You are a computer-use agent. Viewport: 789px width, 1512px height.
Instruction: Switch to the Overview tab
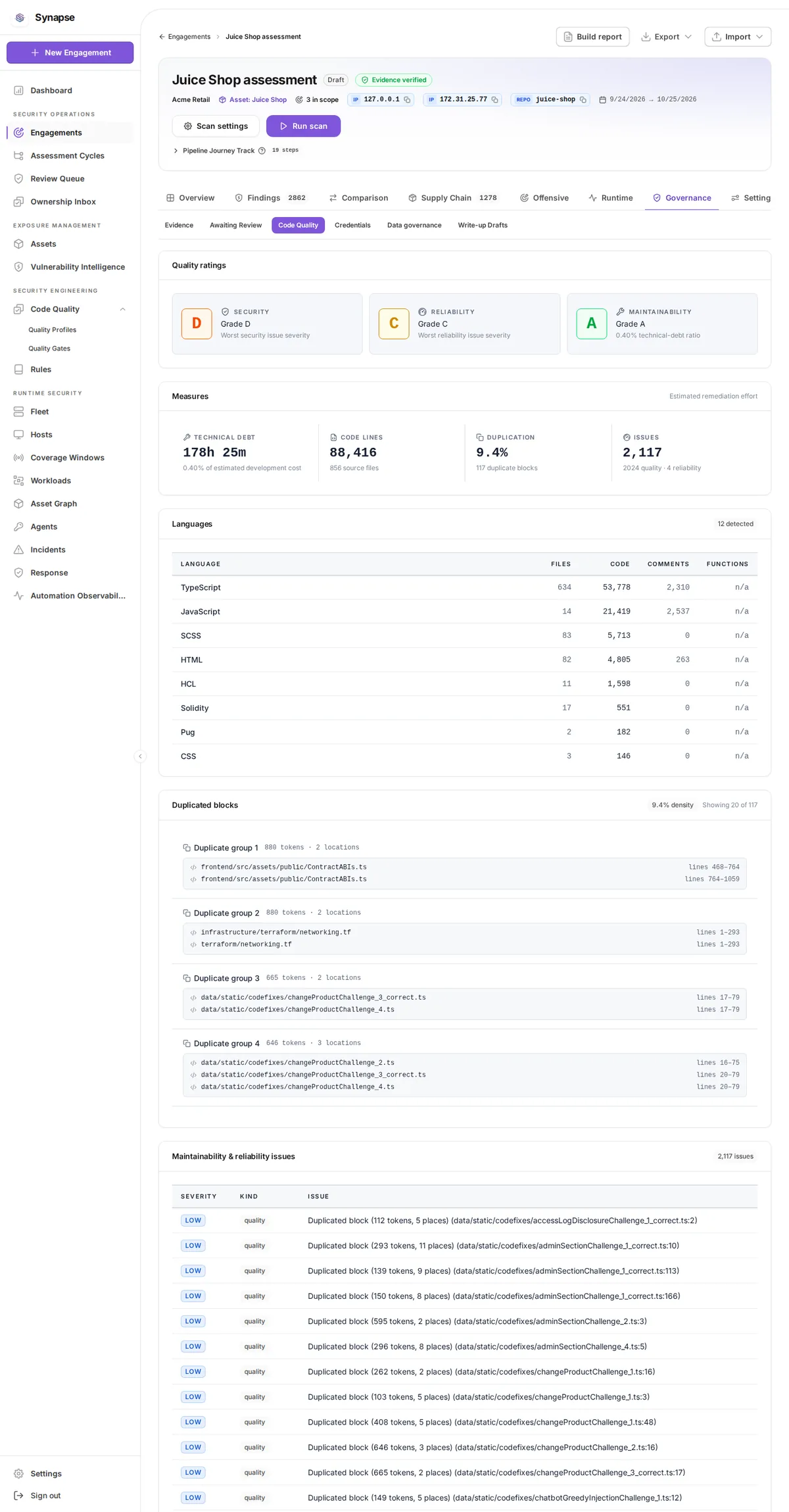click(191, 198)
